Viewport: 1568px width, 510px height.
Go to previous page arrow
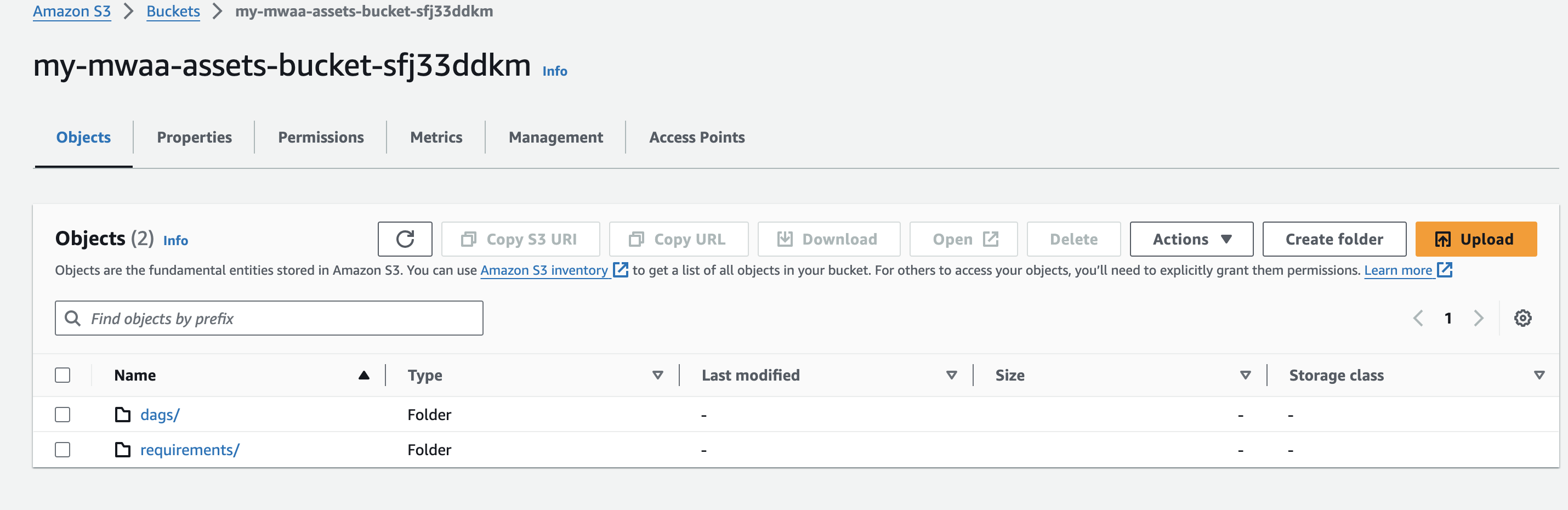click(x=1418, y=318)
